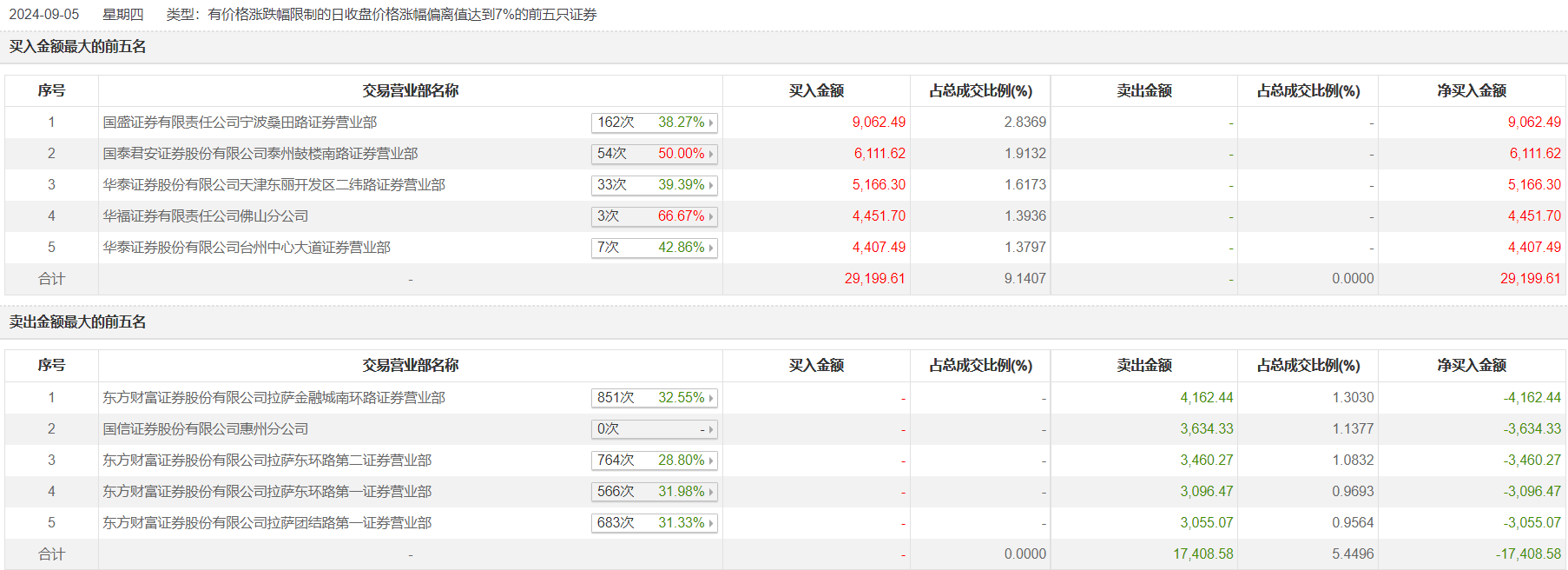Click arrow on 851次 32.55% badge
Image resolution: width=1568 pixels, height=570 pixels.
coord(711,399)
